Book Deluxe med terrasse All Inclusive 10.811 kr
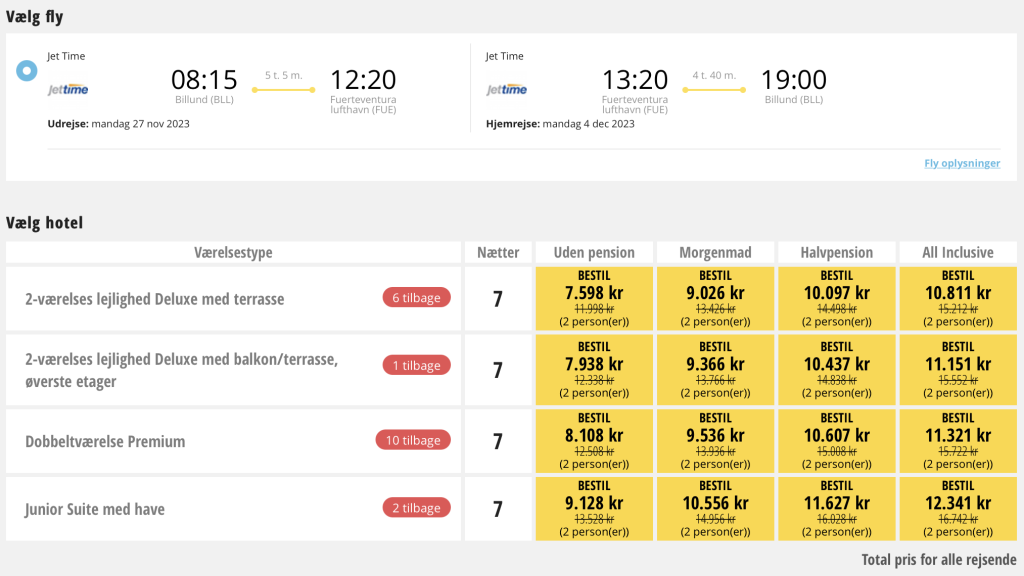 pos(958,298)
